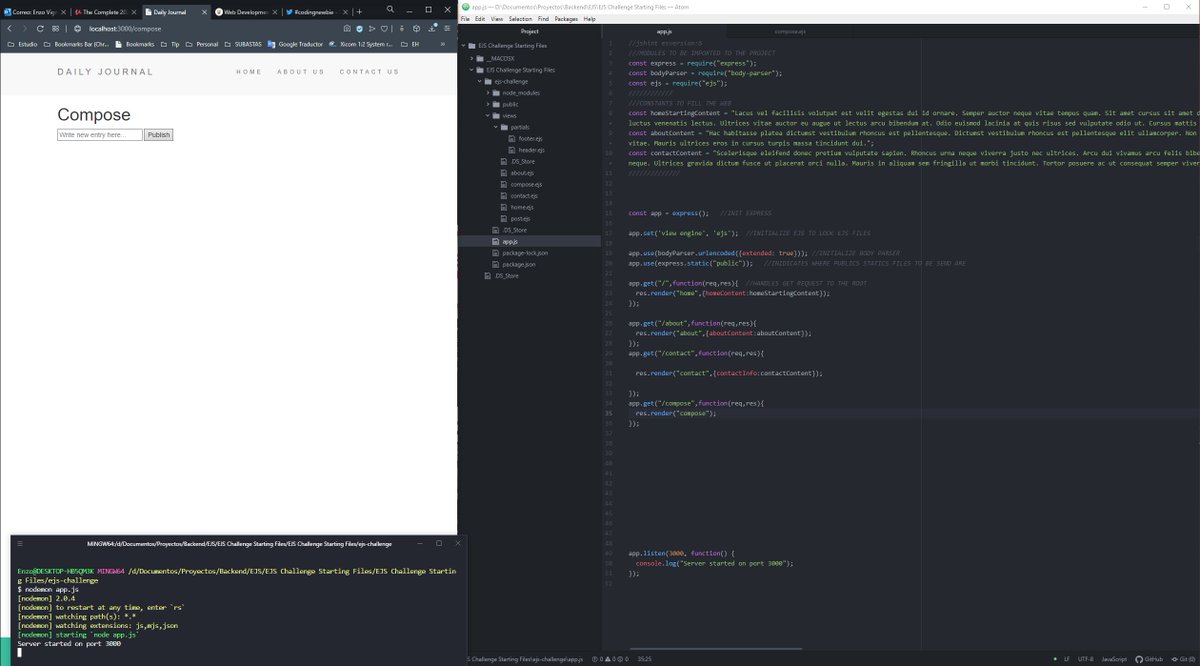The height and width of the screenshot is (666, 1200).
Task: Open the Atom Edit menu
Action: pos(480,19)
